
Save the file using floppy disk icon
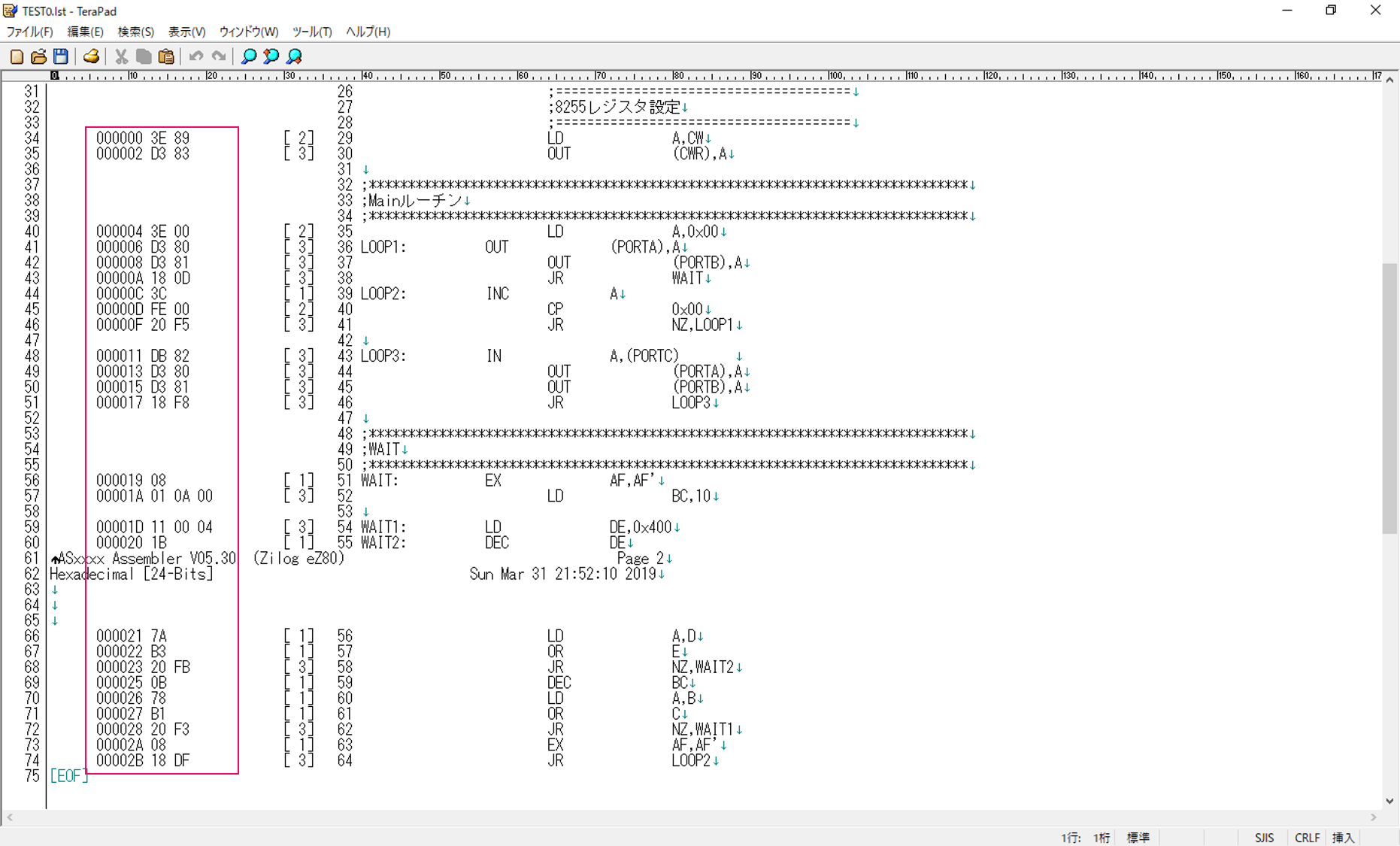pyautogui.click(x=61, y=56)
